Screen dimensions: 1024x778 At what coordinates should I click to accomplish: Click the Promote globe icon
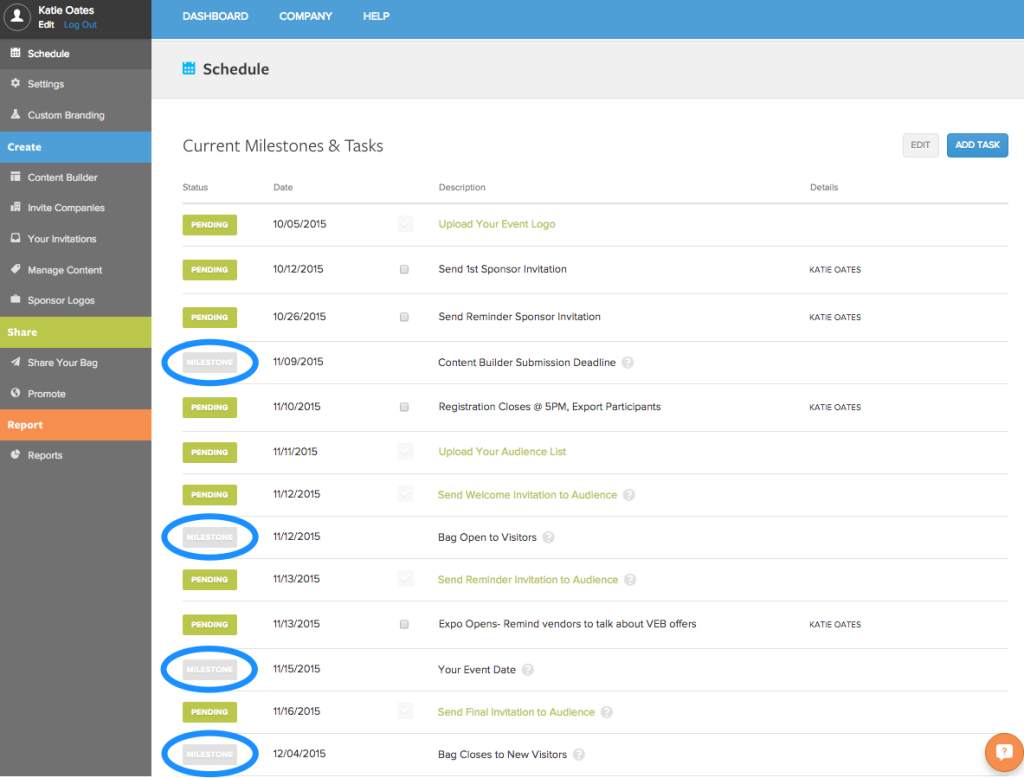click(x=15, y=393)
